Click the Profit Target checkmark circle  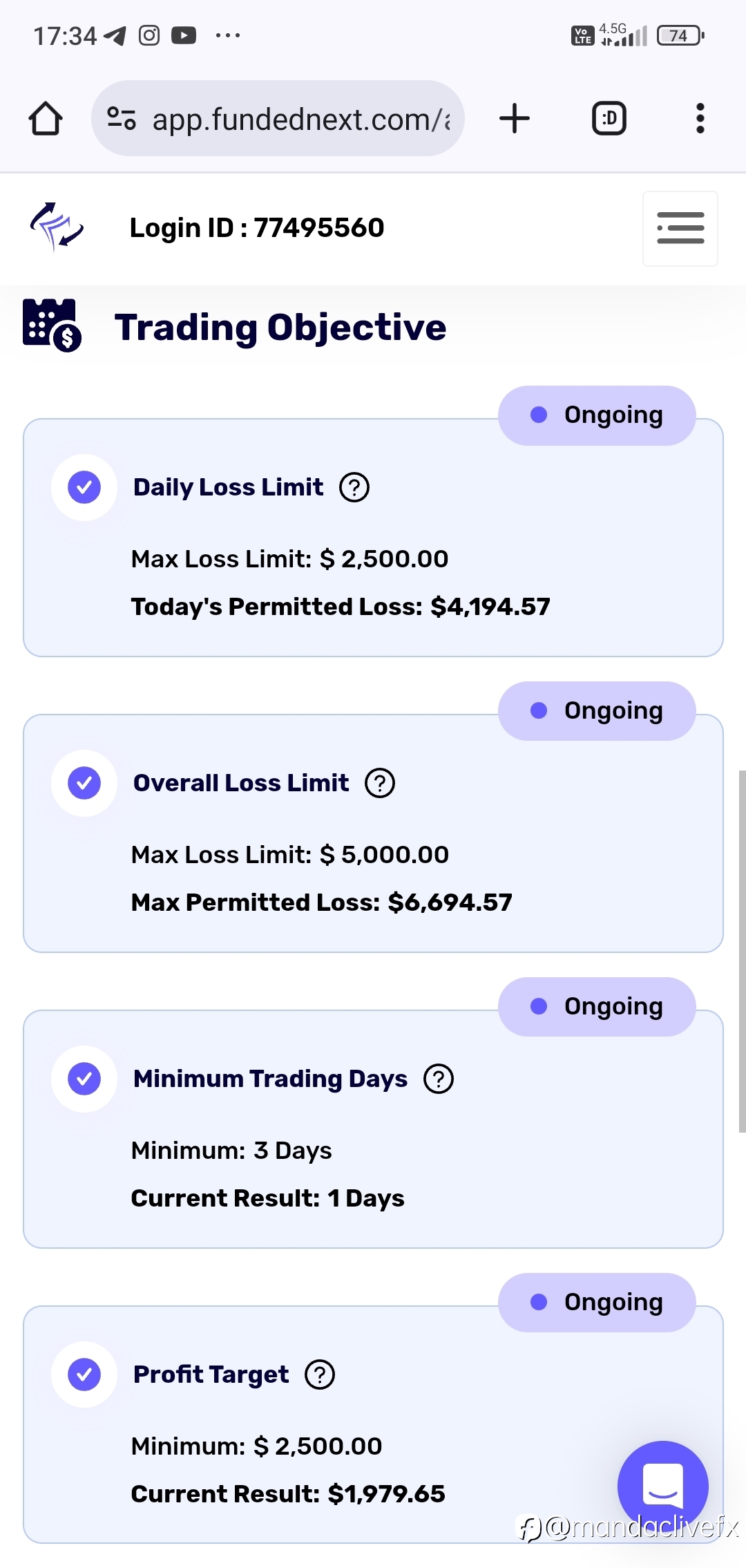[x=84, y=1375]
